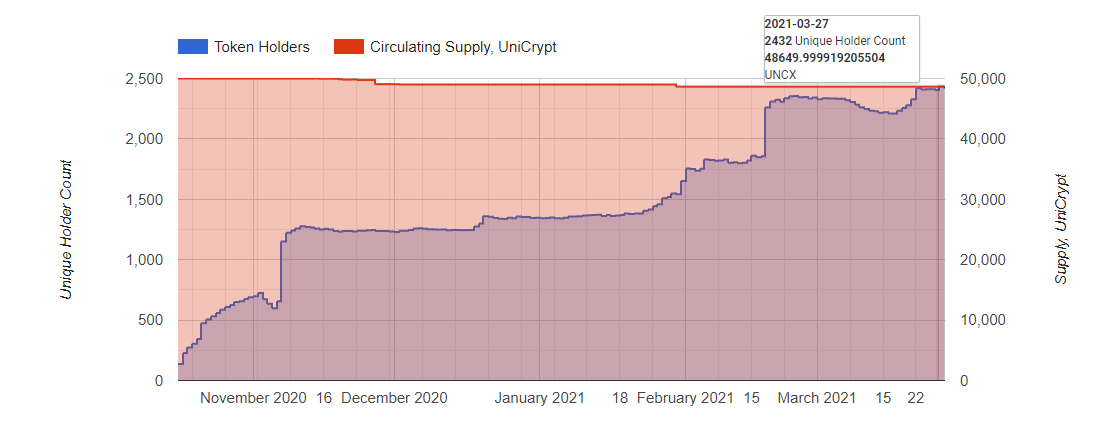The image size is (1113, 435).
Task: Click the 48649.999919205504 supply value in tooltip
Action: coord(825,57)
